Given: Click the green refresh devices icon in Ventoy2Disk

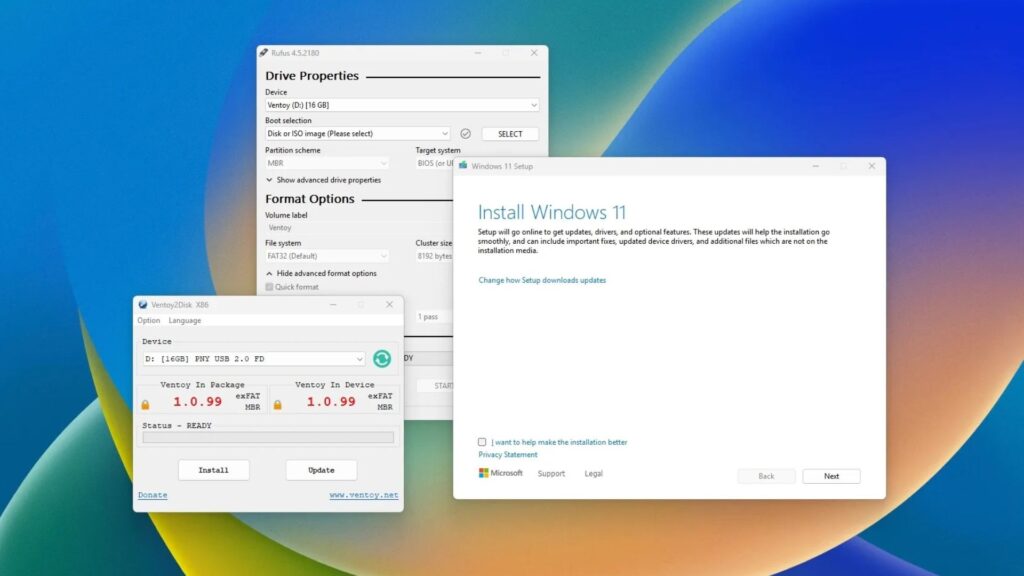Looking at the screenshot, I should pos(382,359).
